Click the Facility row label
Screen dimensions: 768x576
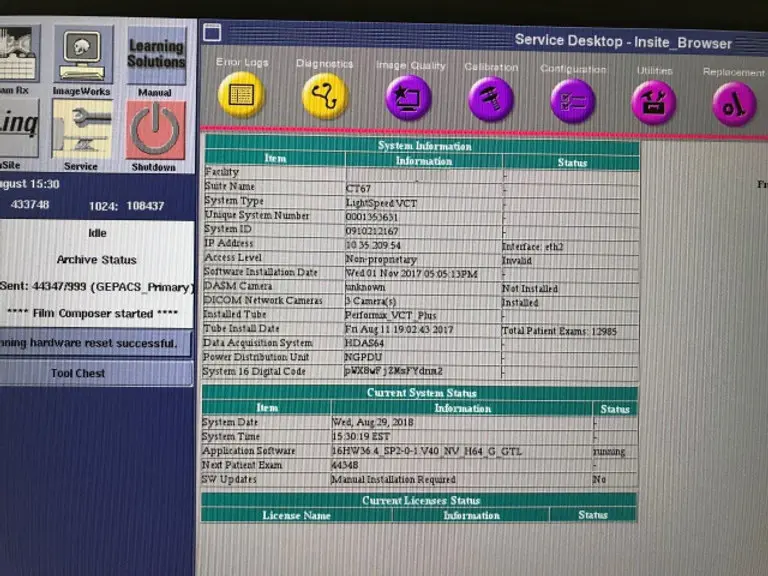coord(222,172)
